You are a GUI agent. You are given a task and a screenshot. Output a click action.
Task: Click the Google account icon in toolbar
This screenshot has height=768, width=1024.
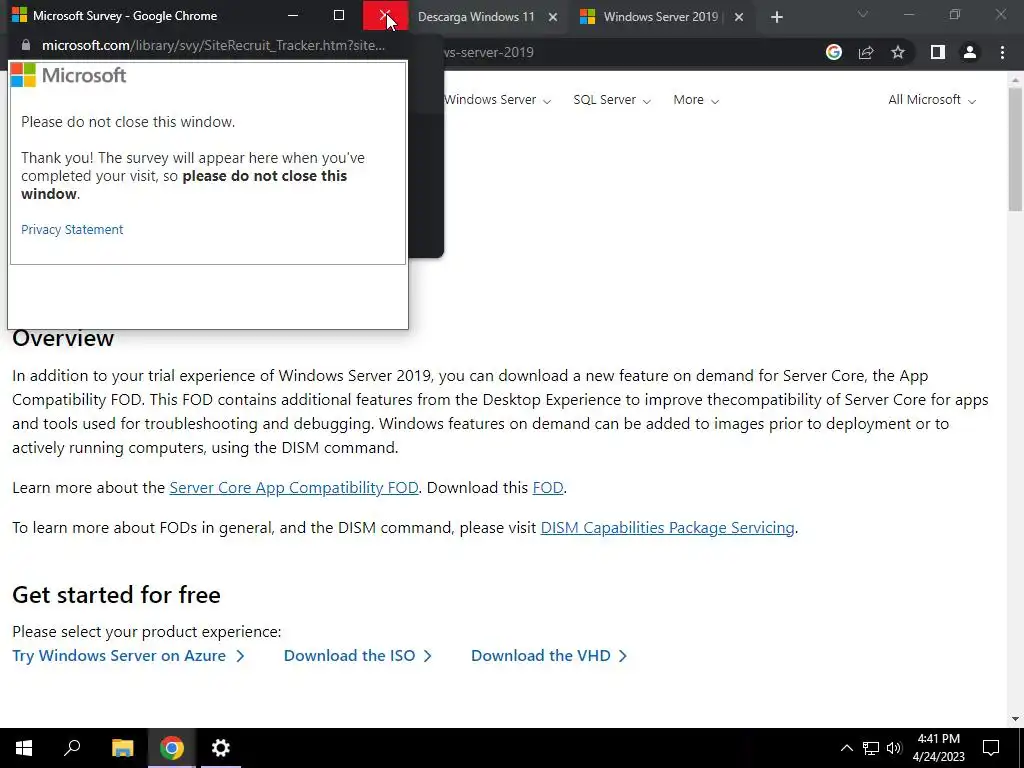[x=833, y=52]
